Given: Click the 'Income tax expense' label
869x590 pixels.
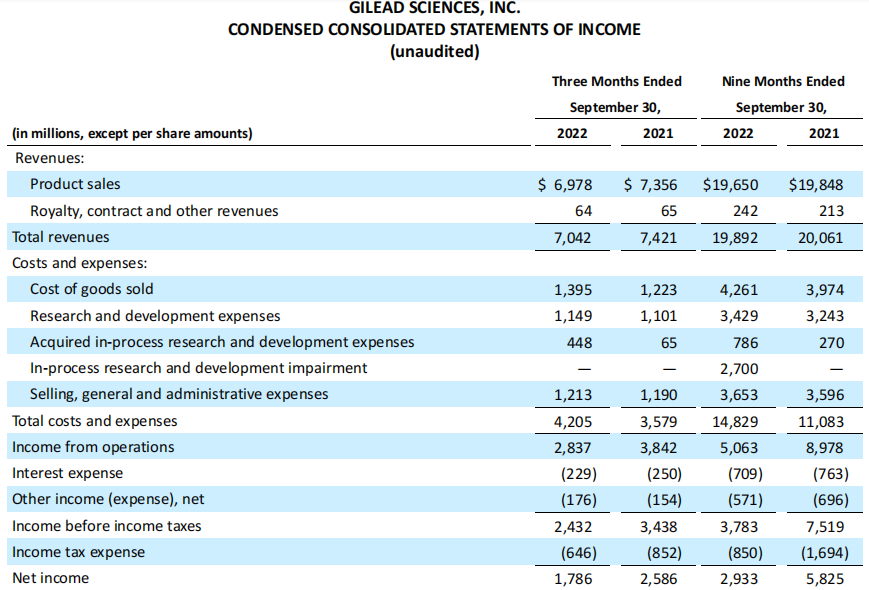Looking at the screenshot, I should (78, 552).
